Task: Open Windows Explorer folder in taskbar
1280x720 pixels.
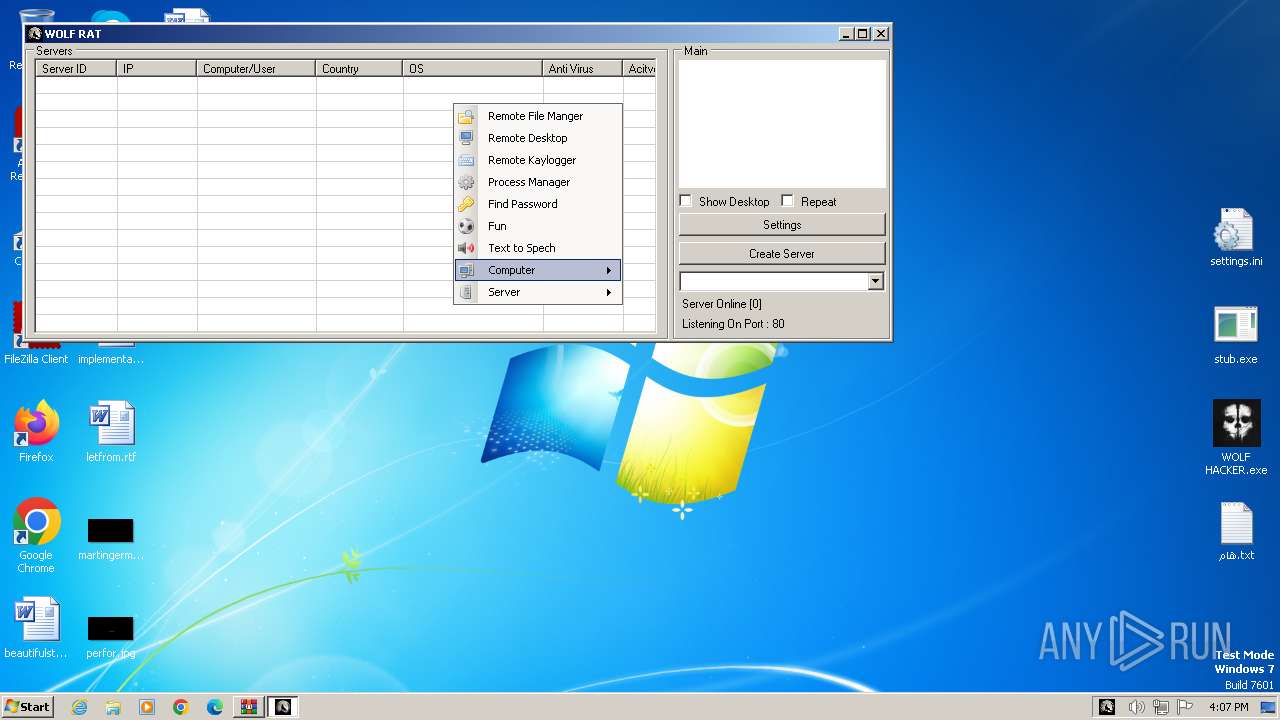Action: 113,707
